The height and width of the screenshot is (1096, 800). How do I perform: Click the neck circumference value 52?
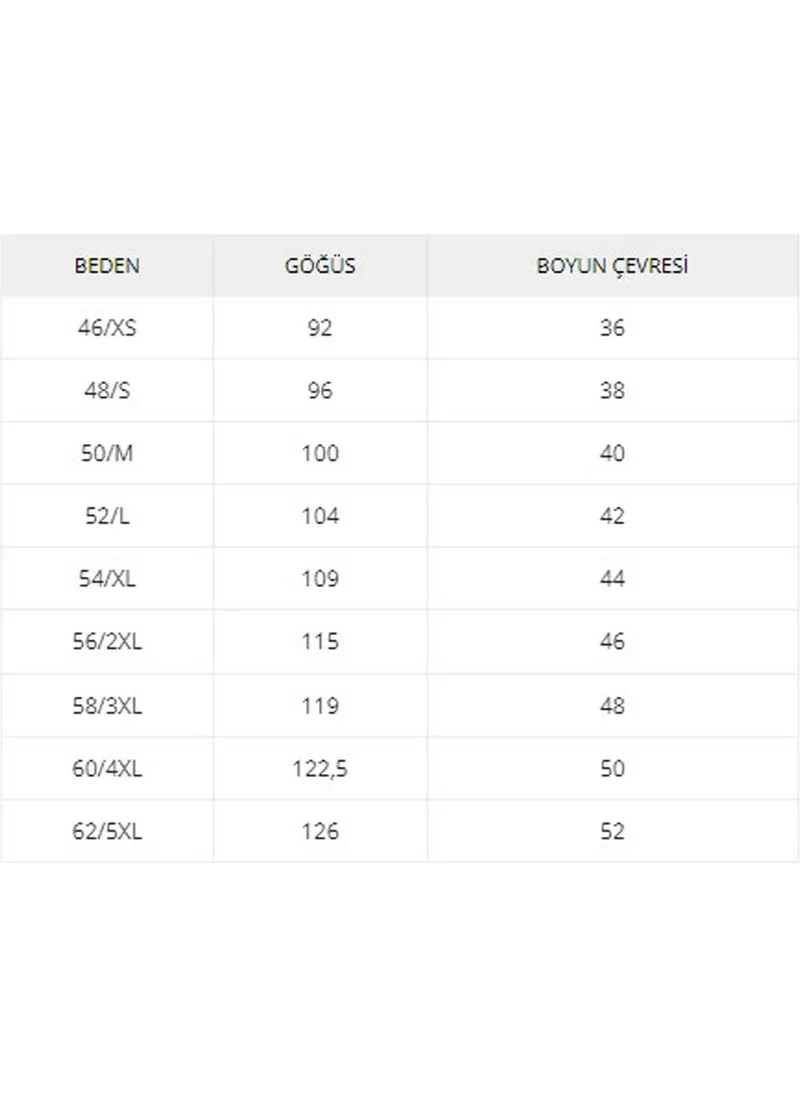click(x=613, y=831)
